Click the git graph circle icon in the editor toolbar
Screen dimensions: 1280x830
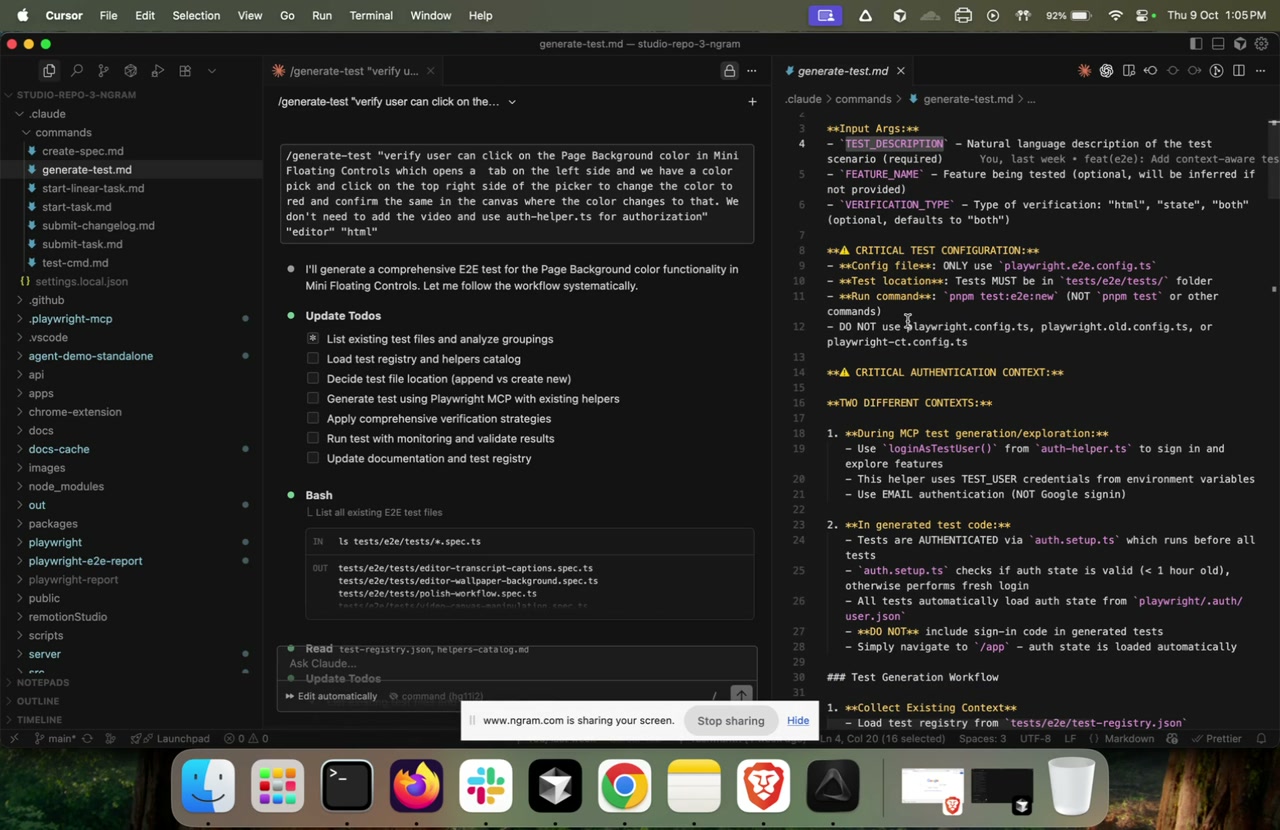(x=1216, y=71)
